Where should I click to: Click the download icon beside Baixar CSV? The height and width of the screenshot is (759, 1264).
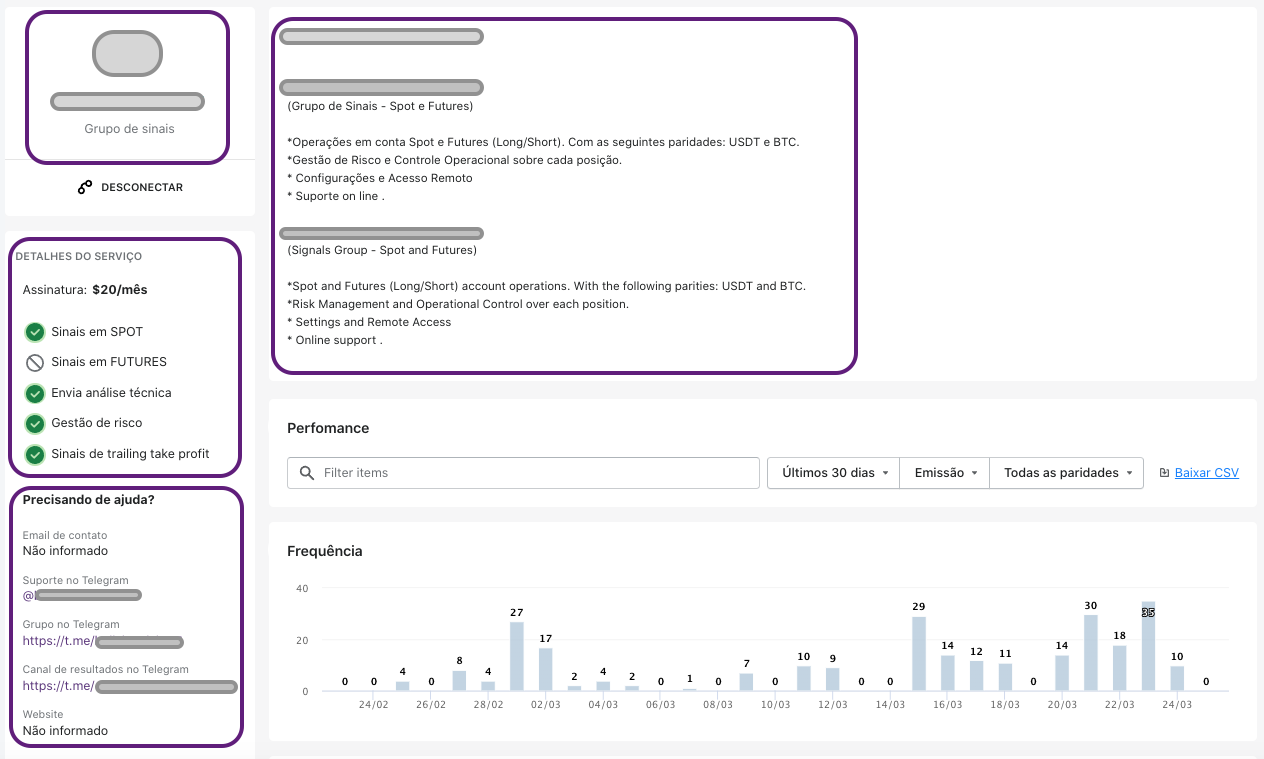click(1165, 473)
